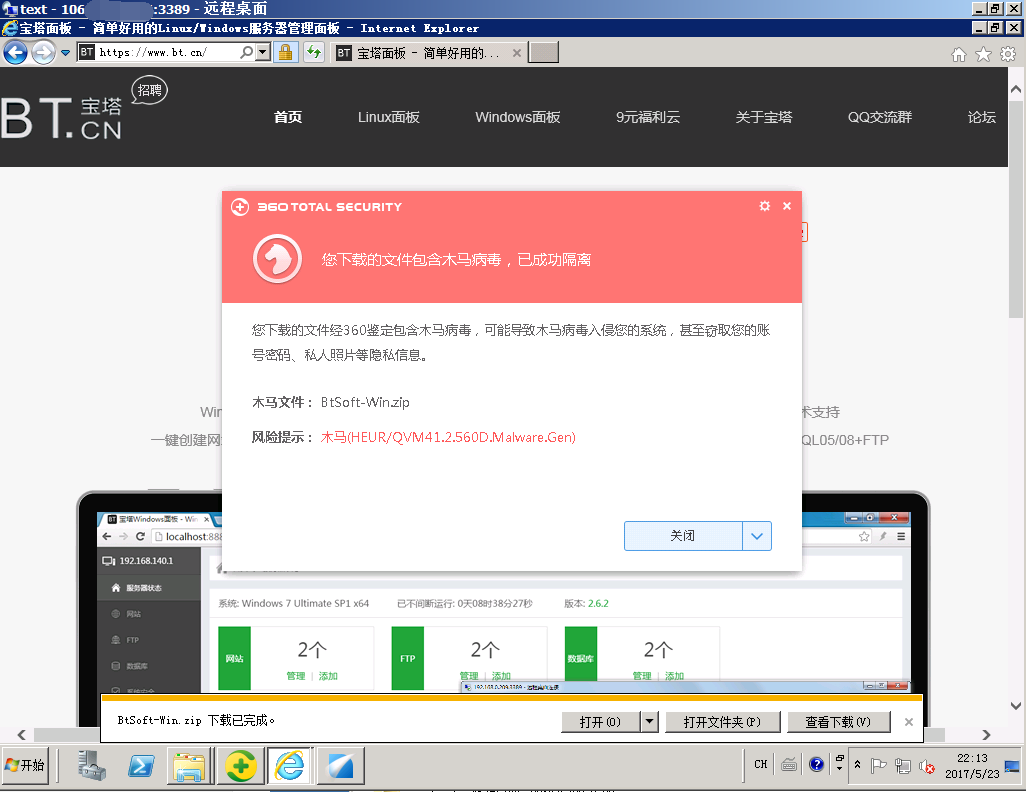This screenshot has height=792, width=1026.
Task: Close the 宝塔面板 browser tab
Action: [517, 53]
